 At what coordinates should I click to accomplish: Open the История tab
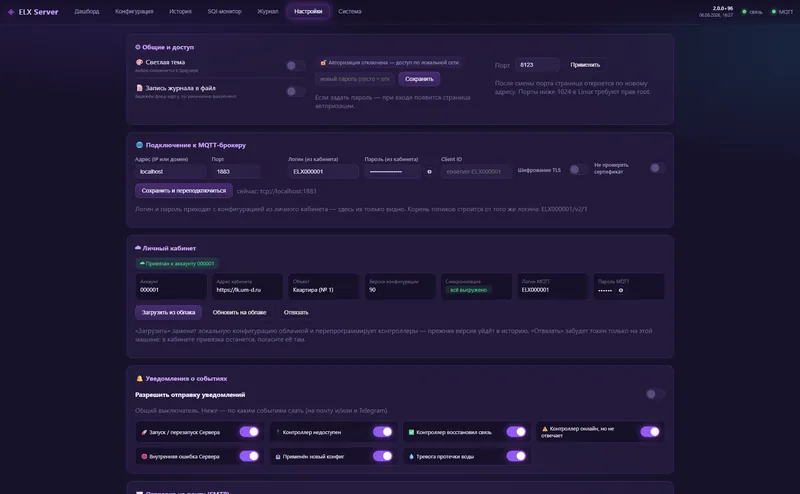coord(181,11)
